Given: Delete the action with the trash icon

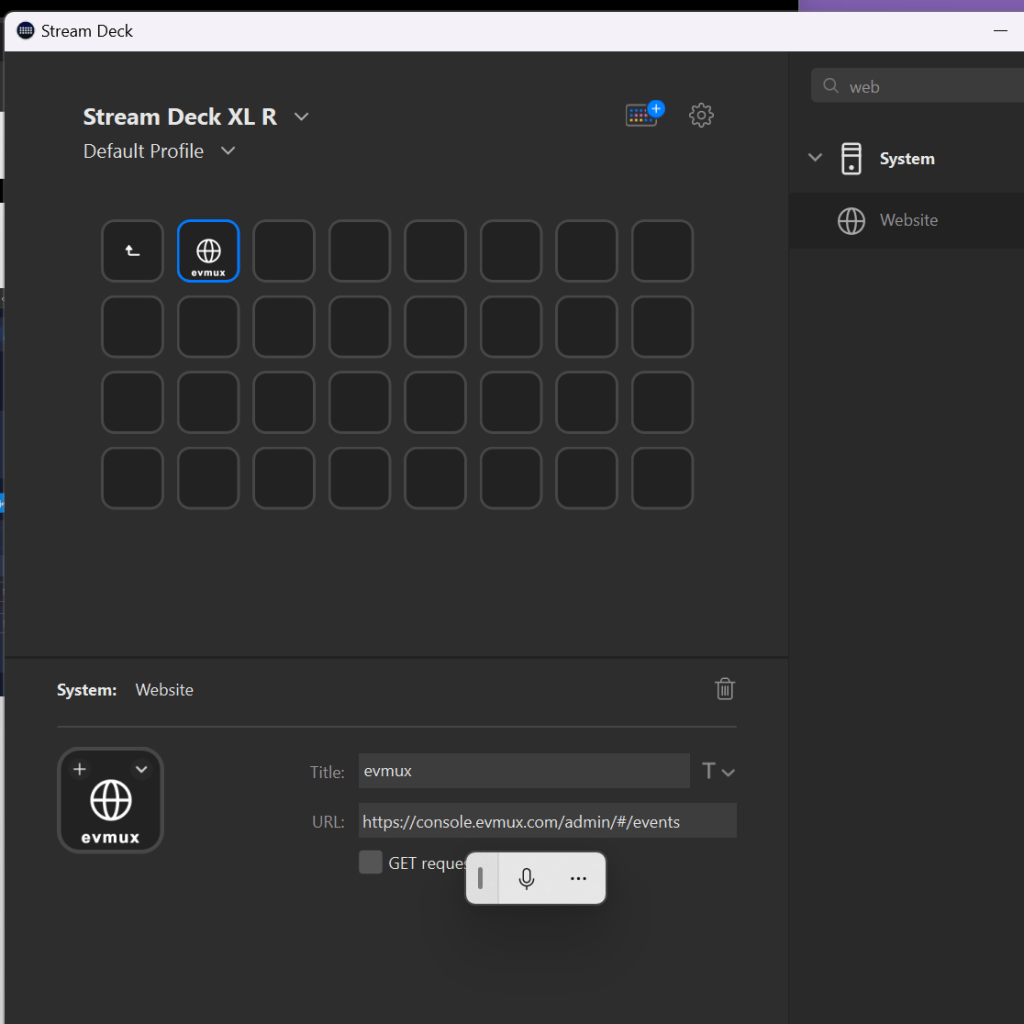Looking at the screenshot, I should point(724,689).
